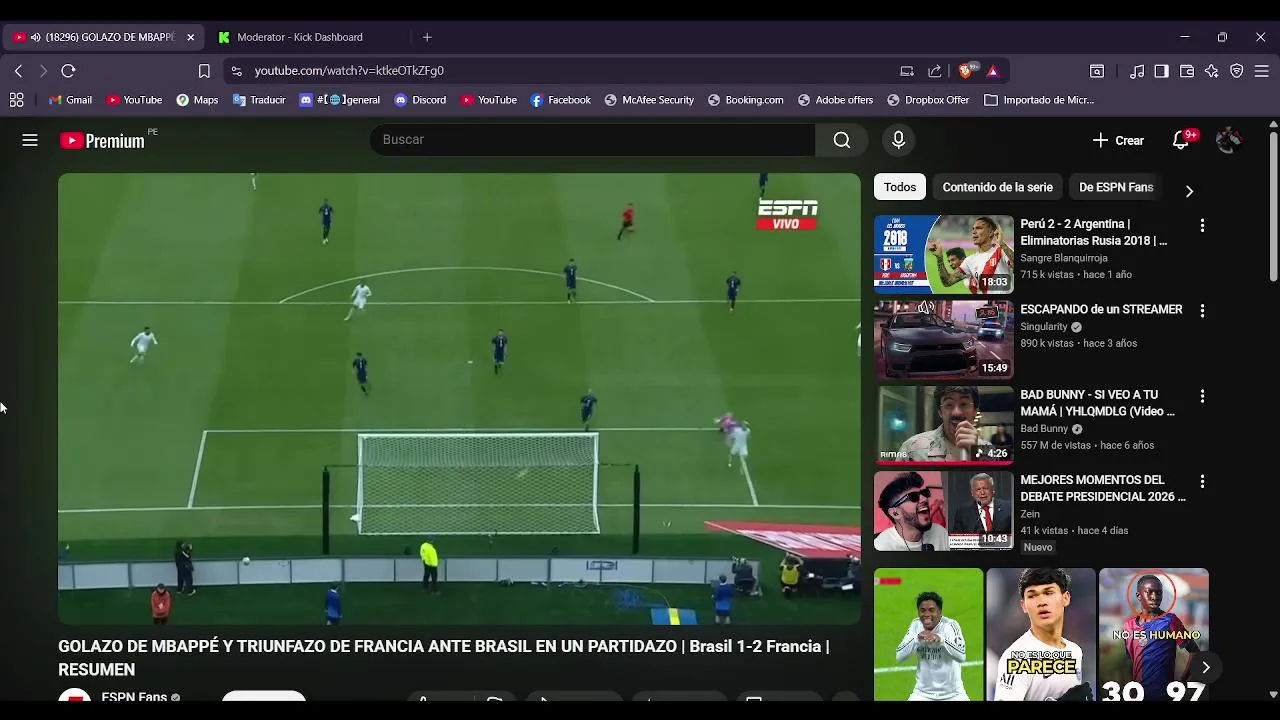Select the Contenido de la serie chip
The image size is (1280, 720).
click(x=997, y=187)
